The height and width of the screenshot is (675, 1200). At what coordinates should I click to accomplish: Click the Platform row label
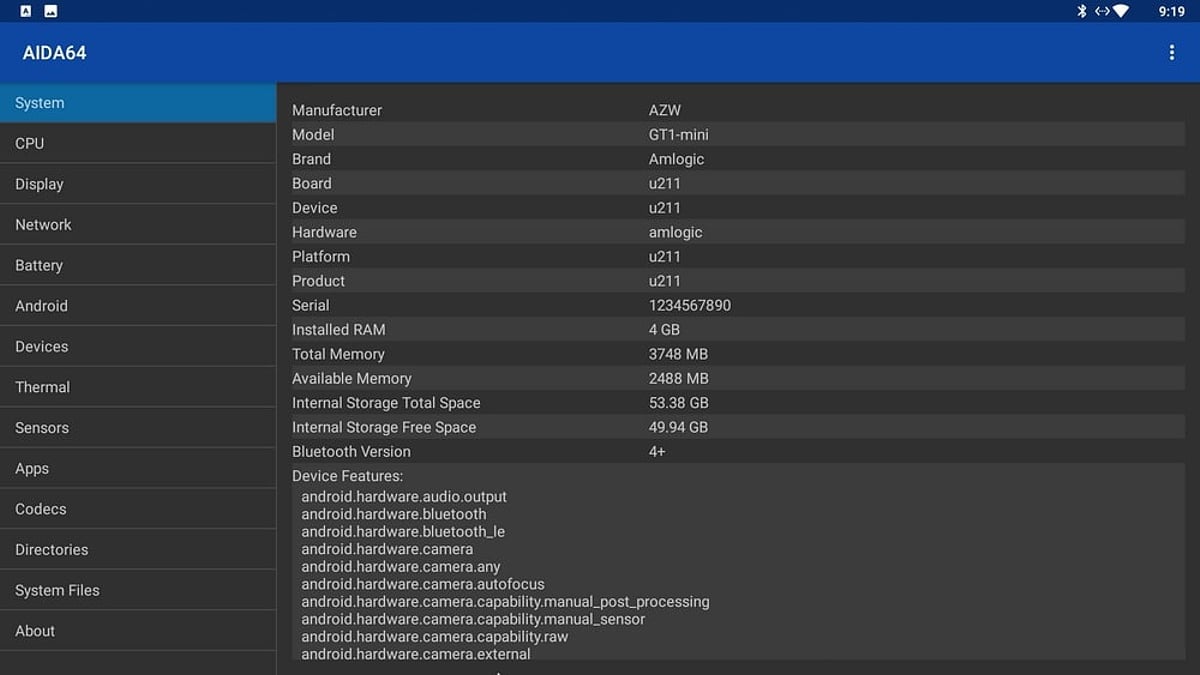click(x=321, y=257)
